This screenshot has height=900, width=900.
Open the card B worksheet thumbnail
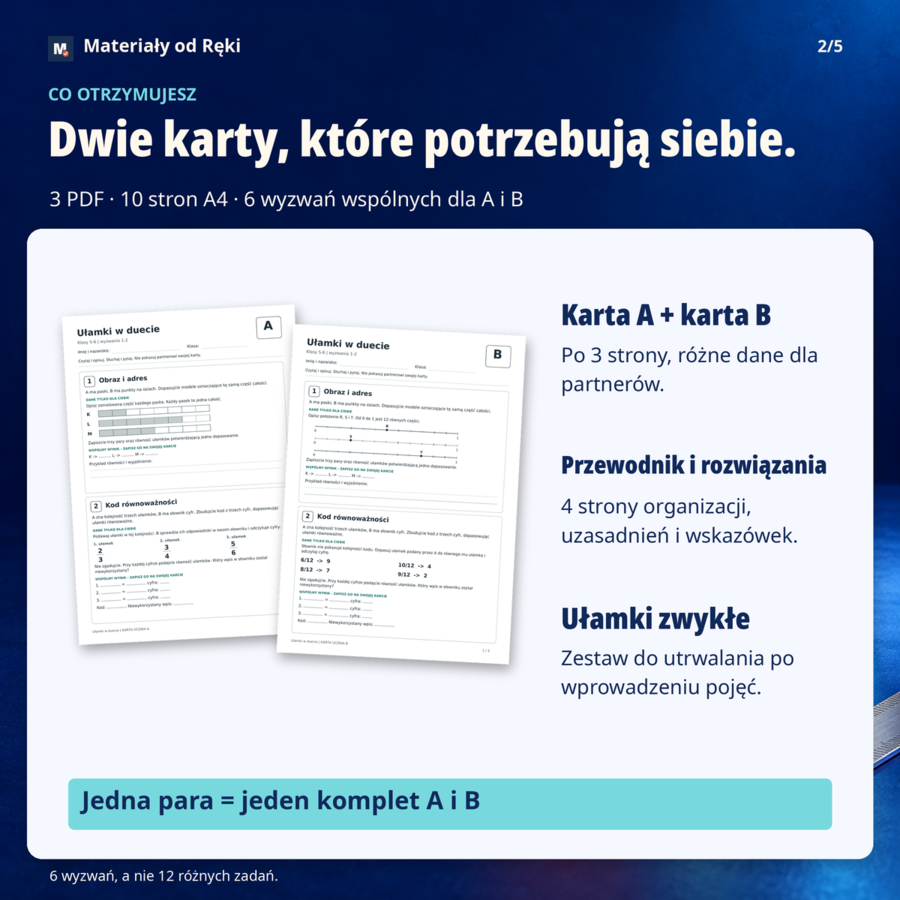pyautogui.click(x=401, y=494)
